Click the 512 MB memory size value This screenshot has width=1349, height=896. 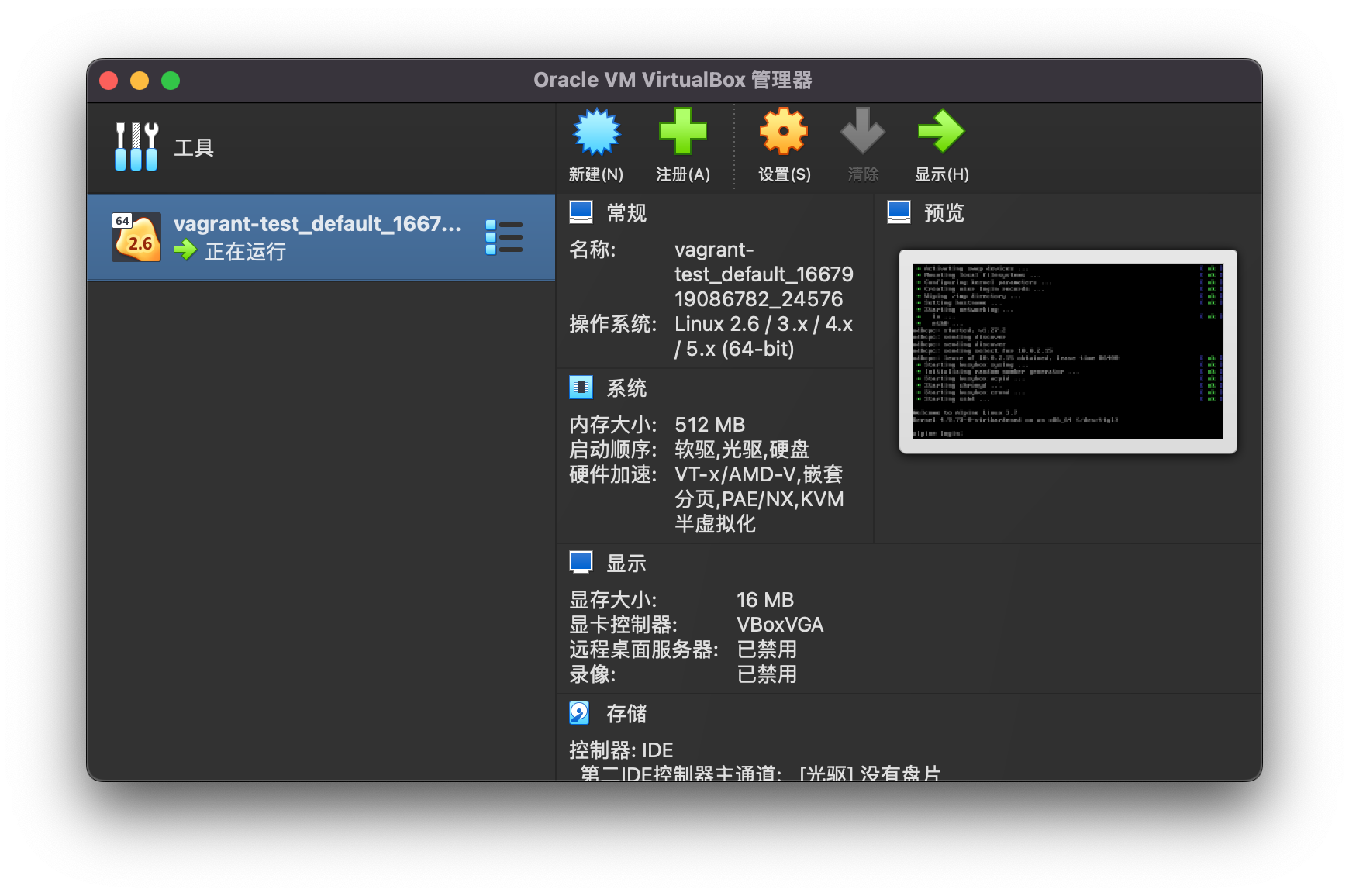pos(709,425)
